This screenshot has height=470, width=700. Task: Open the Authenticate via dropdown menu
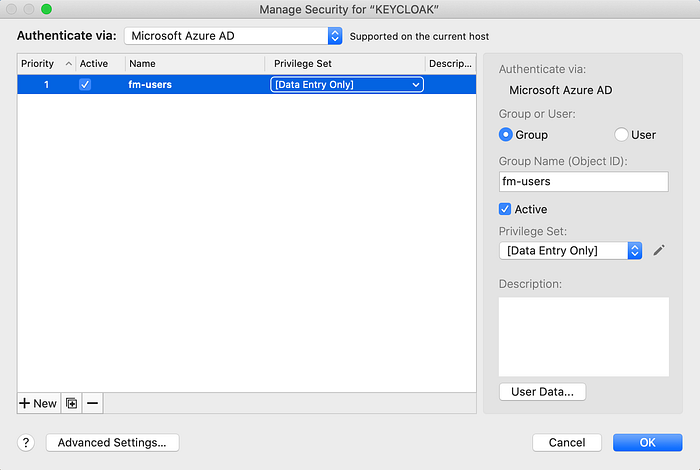(x=233, y=36)
